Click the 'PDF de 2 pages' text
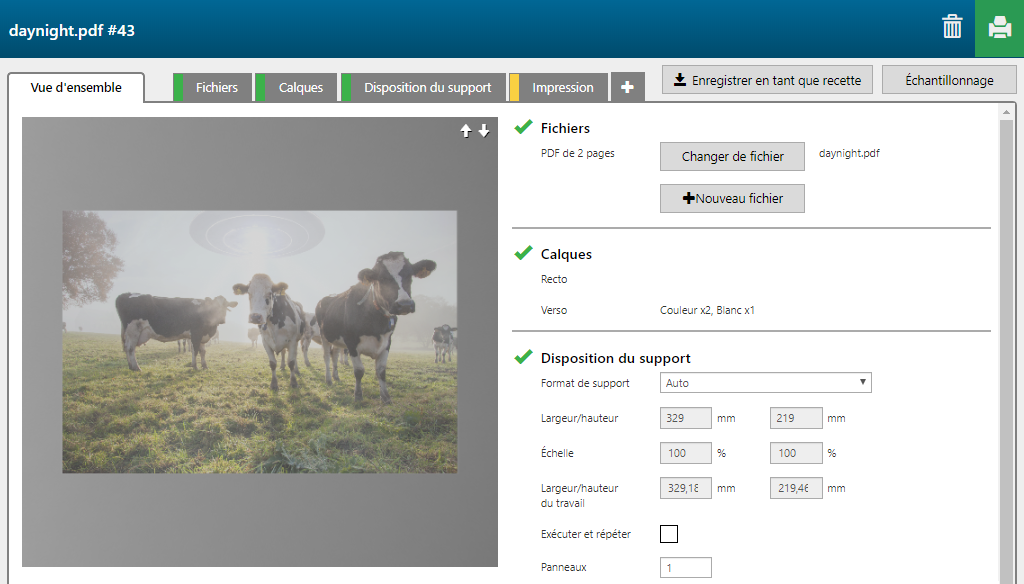Viewport: 1024px width, 584px height. (577, 154)
